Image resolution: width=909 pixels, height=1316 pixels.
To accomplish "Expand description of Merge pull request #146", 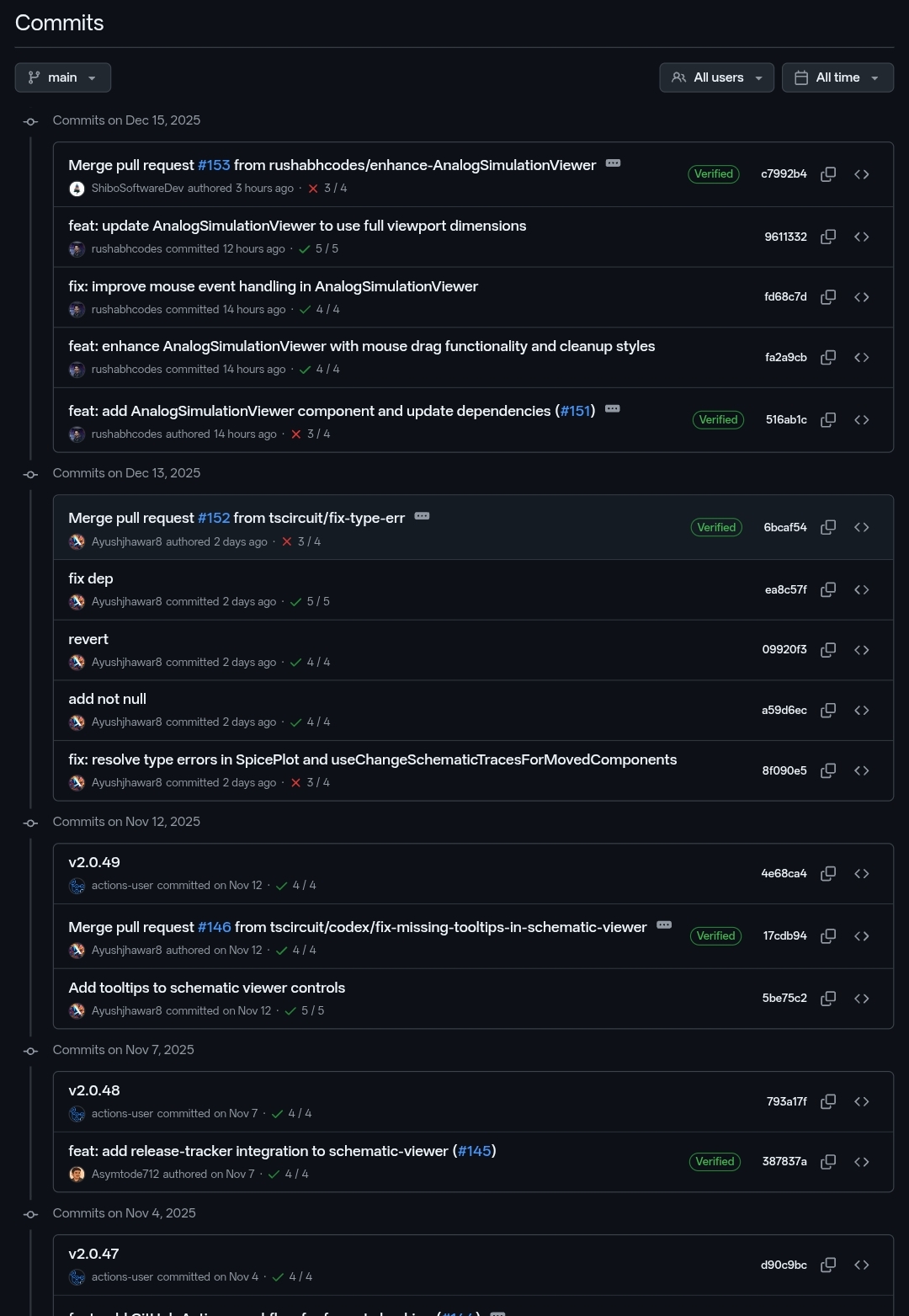I will tap(664, 925).
